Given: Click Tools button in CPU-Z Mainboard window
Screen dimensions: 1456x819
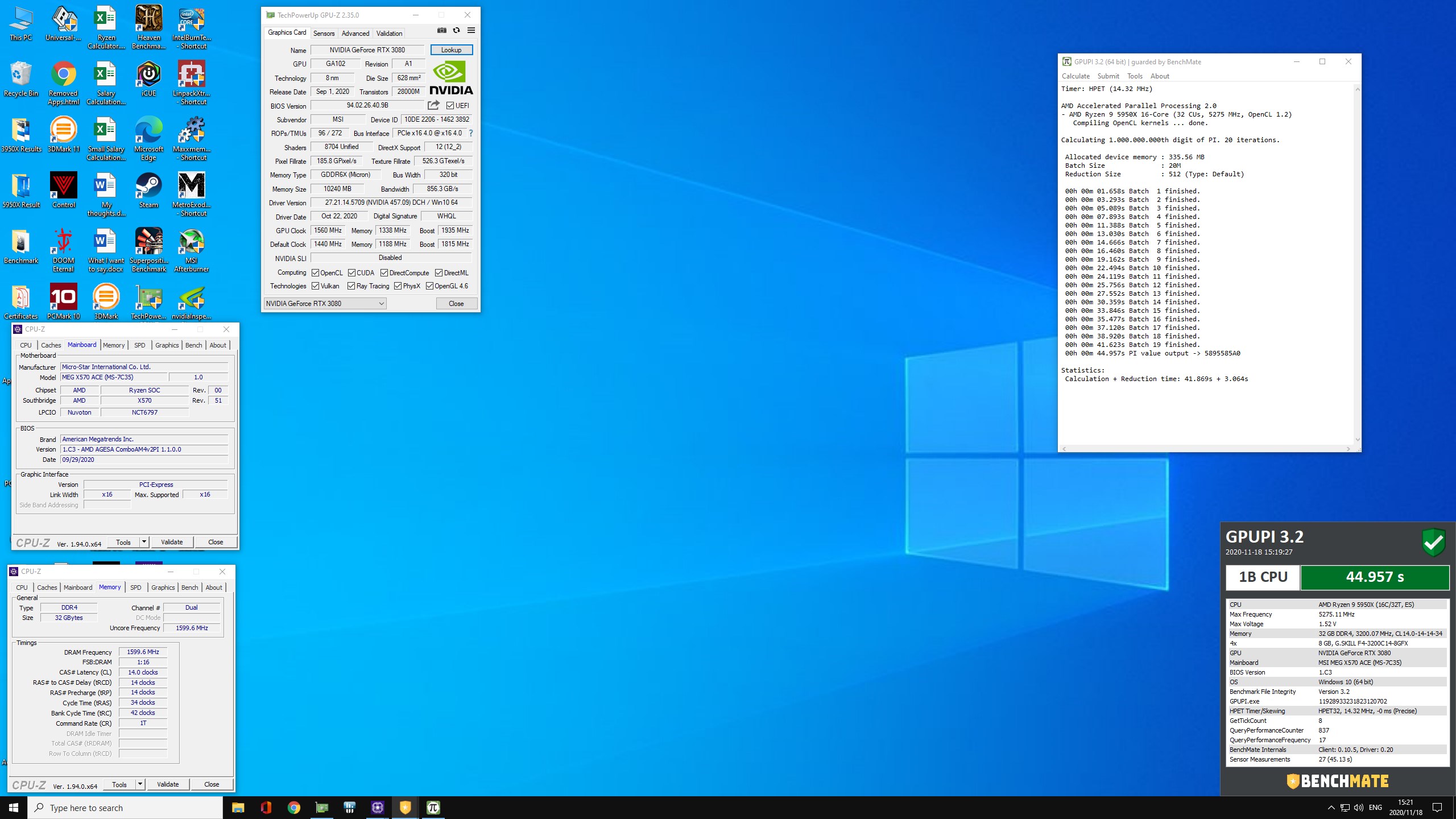Looking at the screenshot, I should point(123,542).
